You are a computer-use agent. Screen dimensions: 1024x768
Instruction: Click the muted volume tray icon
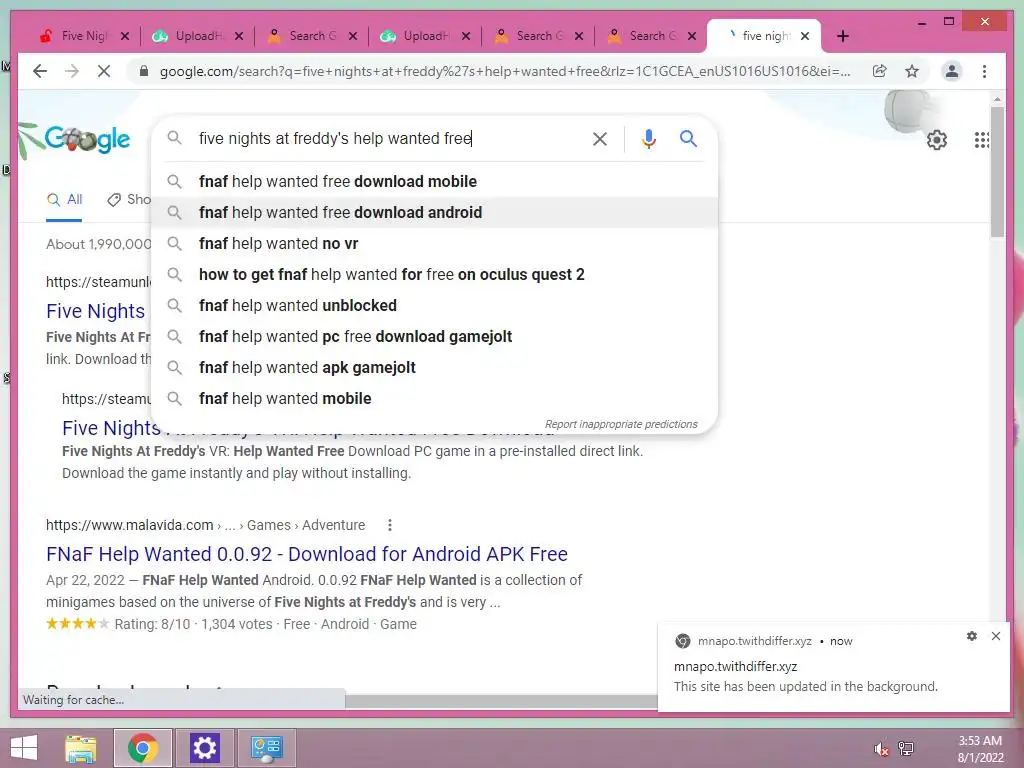[x=881, y=749]
